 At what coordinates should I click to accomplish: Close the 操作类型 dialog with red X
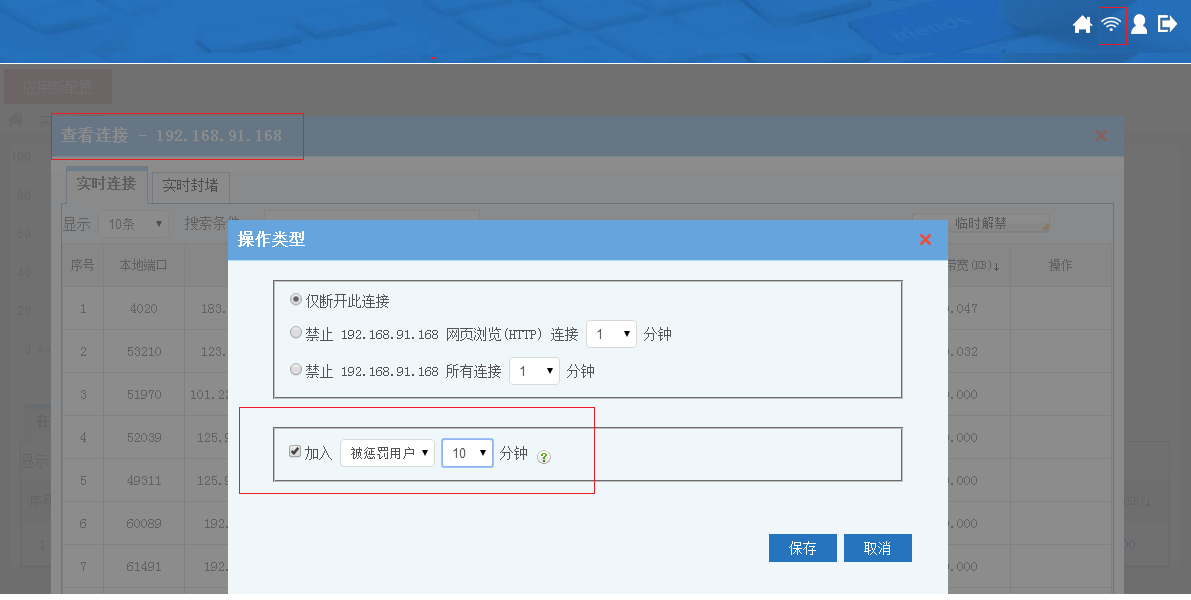925,240
